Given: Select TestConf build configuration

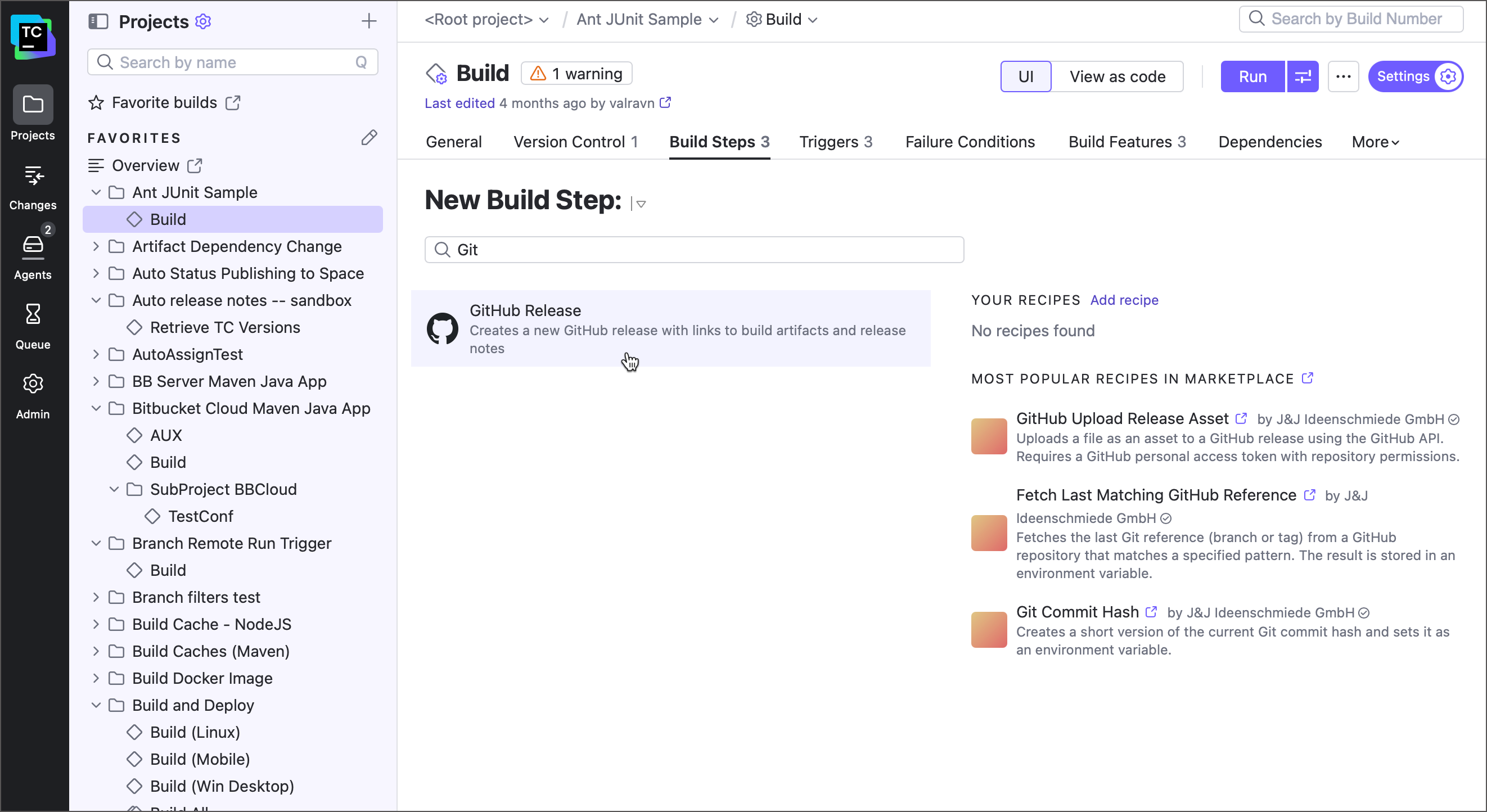Looking at the screenshot, I should tap(200, 516).
